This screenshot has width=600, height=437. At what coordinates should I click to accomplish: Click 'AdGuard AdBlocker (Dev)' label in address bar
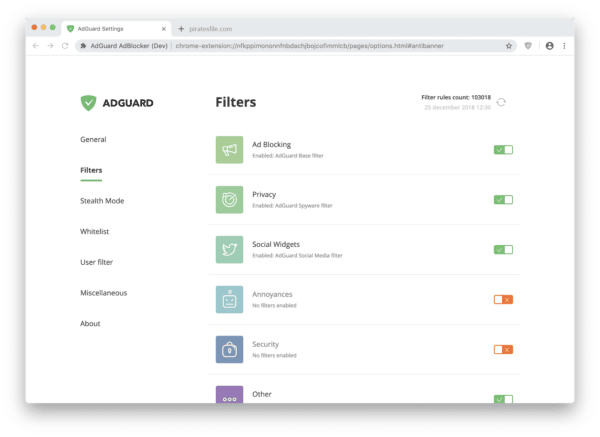coord(129,46)
